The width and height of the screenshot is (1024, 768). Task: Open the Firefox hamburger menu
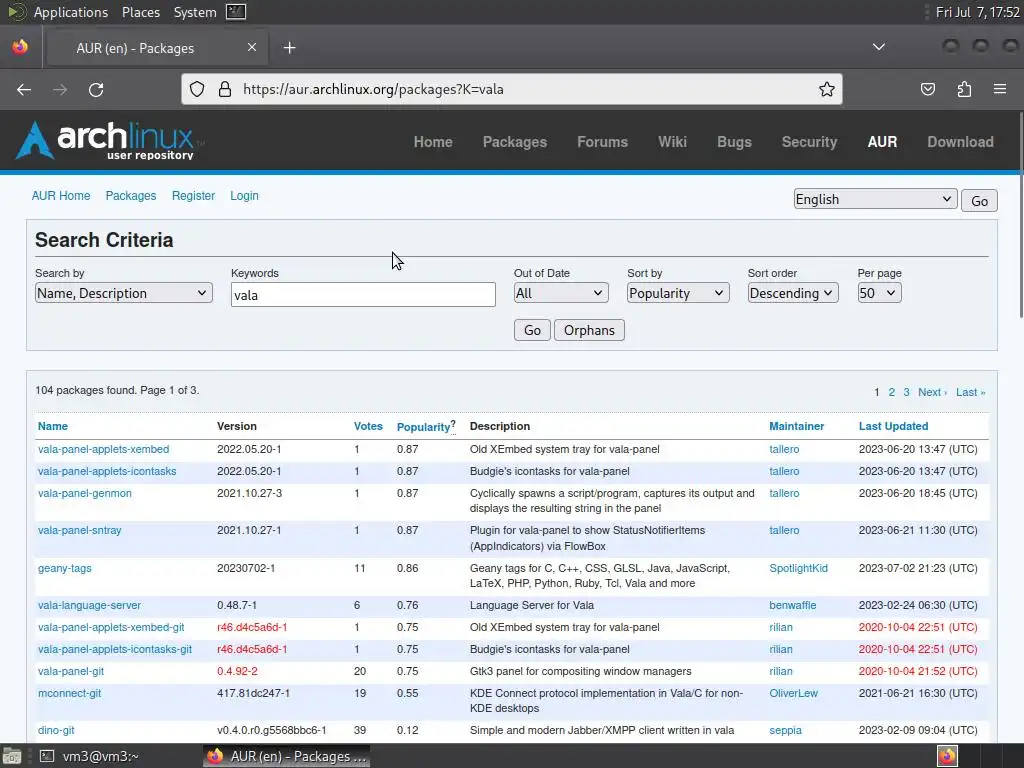[x=1000, y=89]
